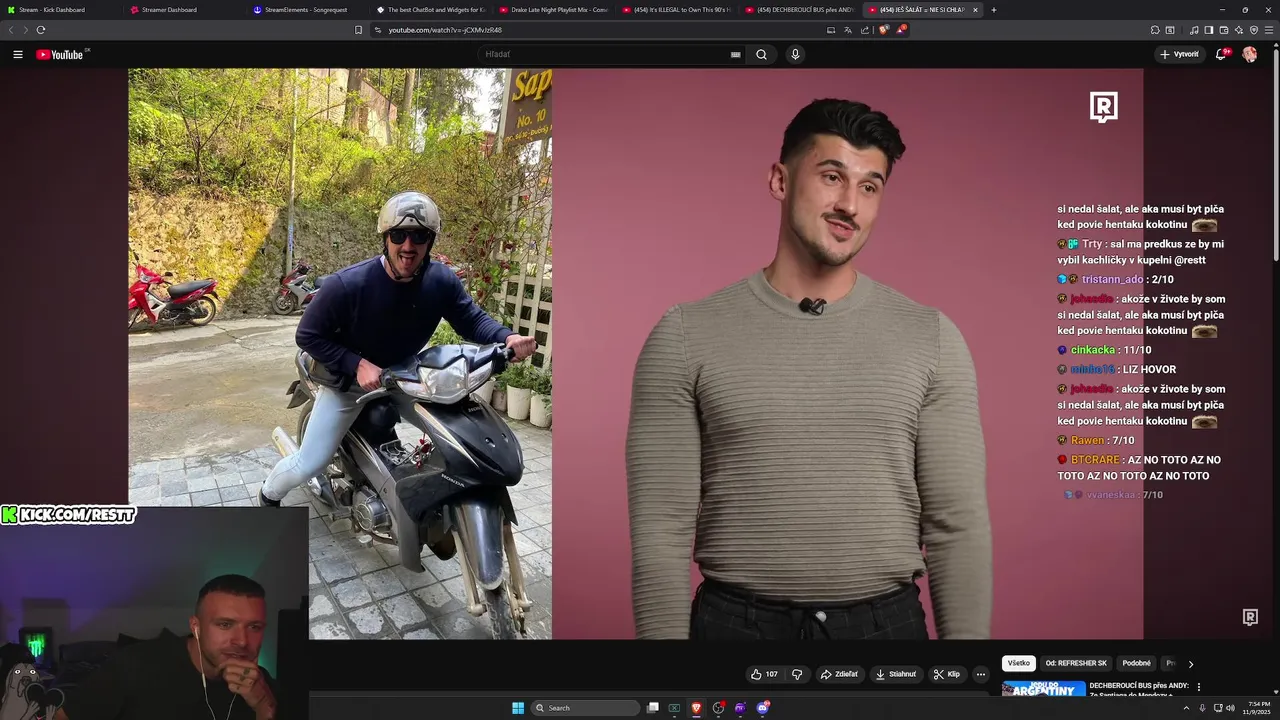This screenshot has height=720, width=1280.
Task: Open browser extensions puzzle icon
Action: tap(1155, 30)
